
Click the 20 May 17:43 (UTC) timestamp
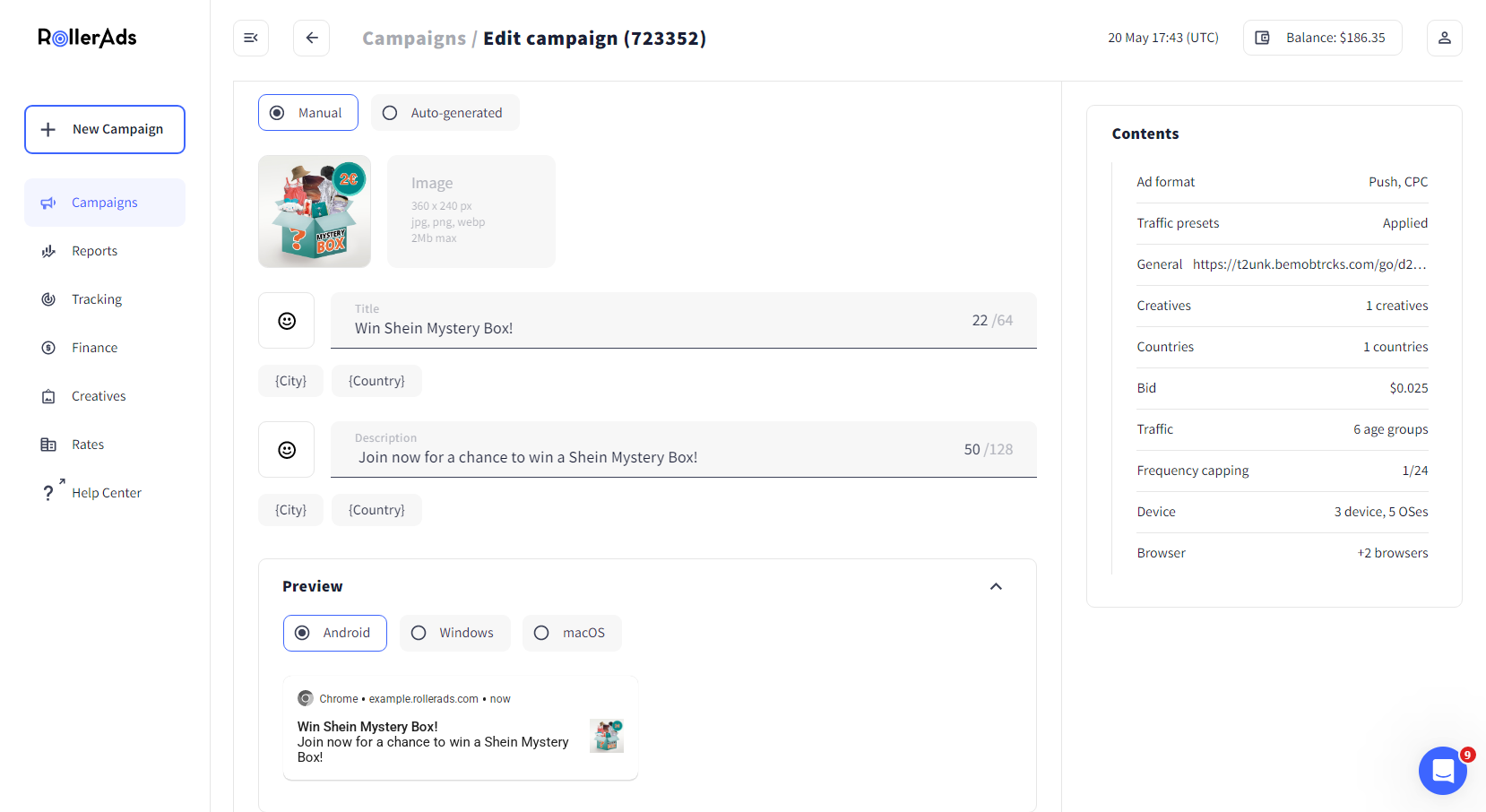click(1163, 38)
